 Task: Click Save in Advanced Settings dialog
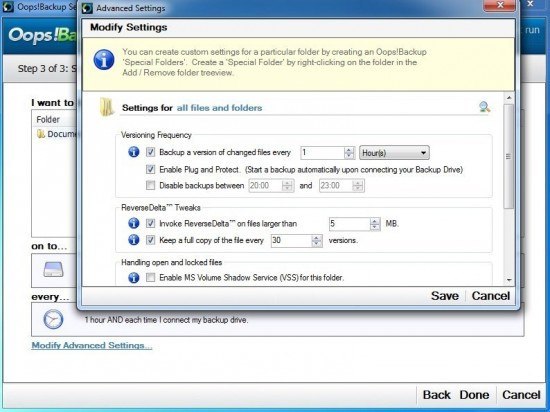click(x=445, y=296)
